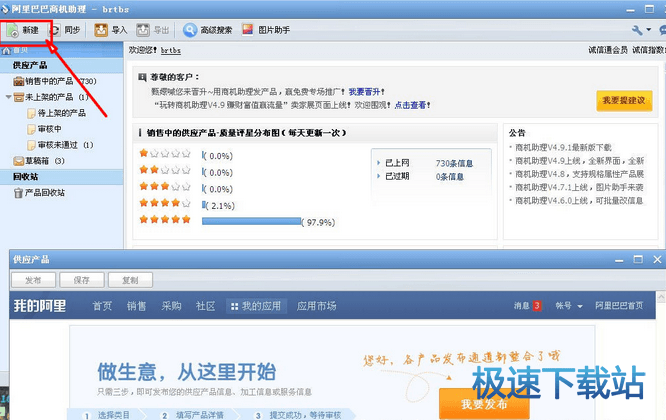
Task: Click the 点击查看 link
Action: 410,105
